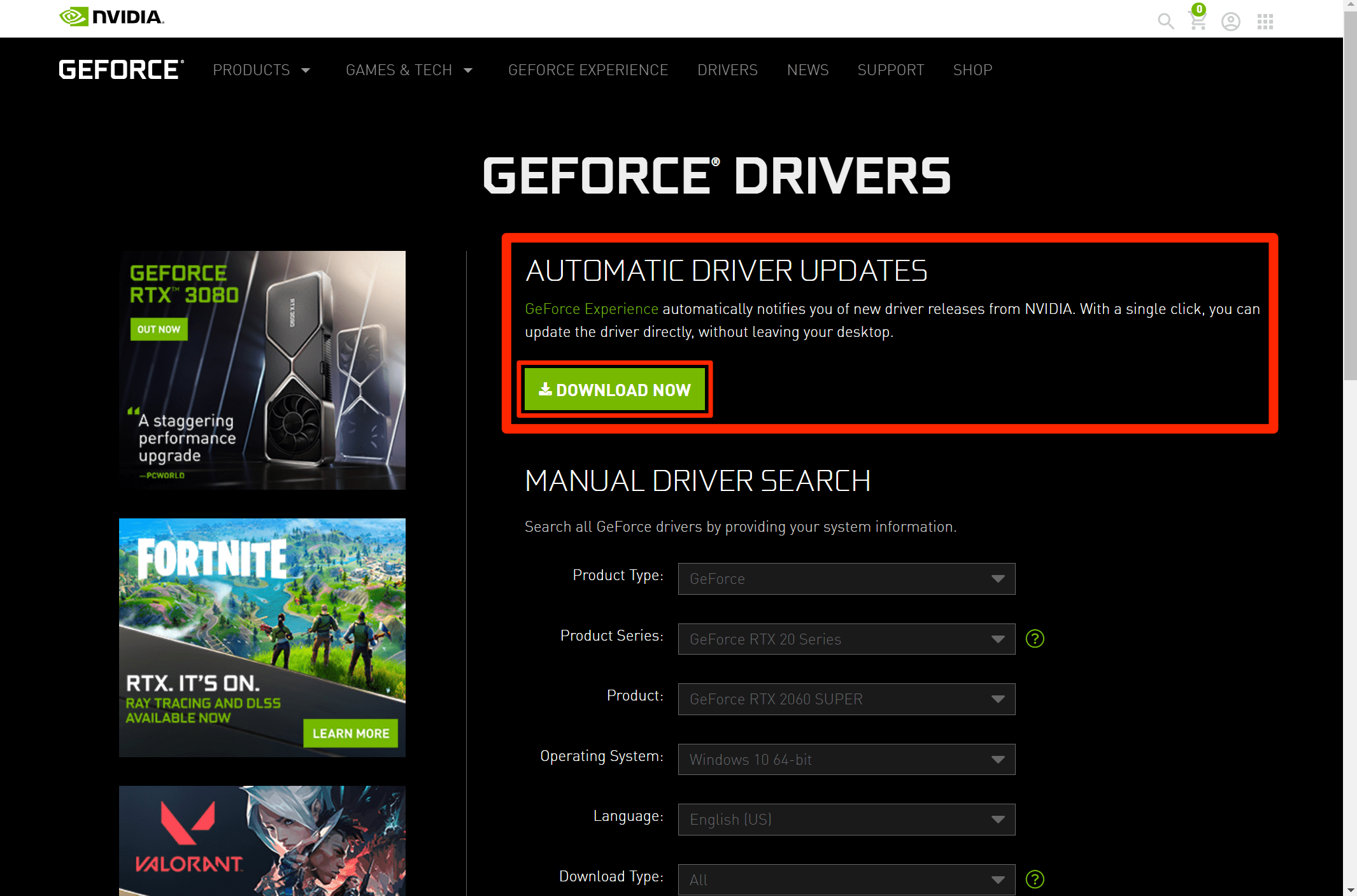Screen dimensions: 1357x896
Task: Open the shopping cart icon
Action: pyautogui.click(x=1197, y=21)
